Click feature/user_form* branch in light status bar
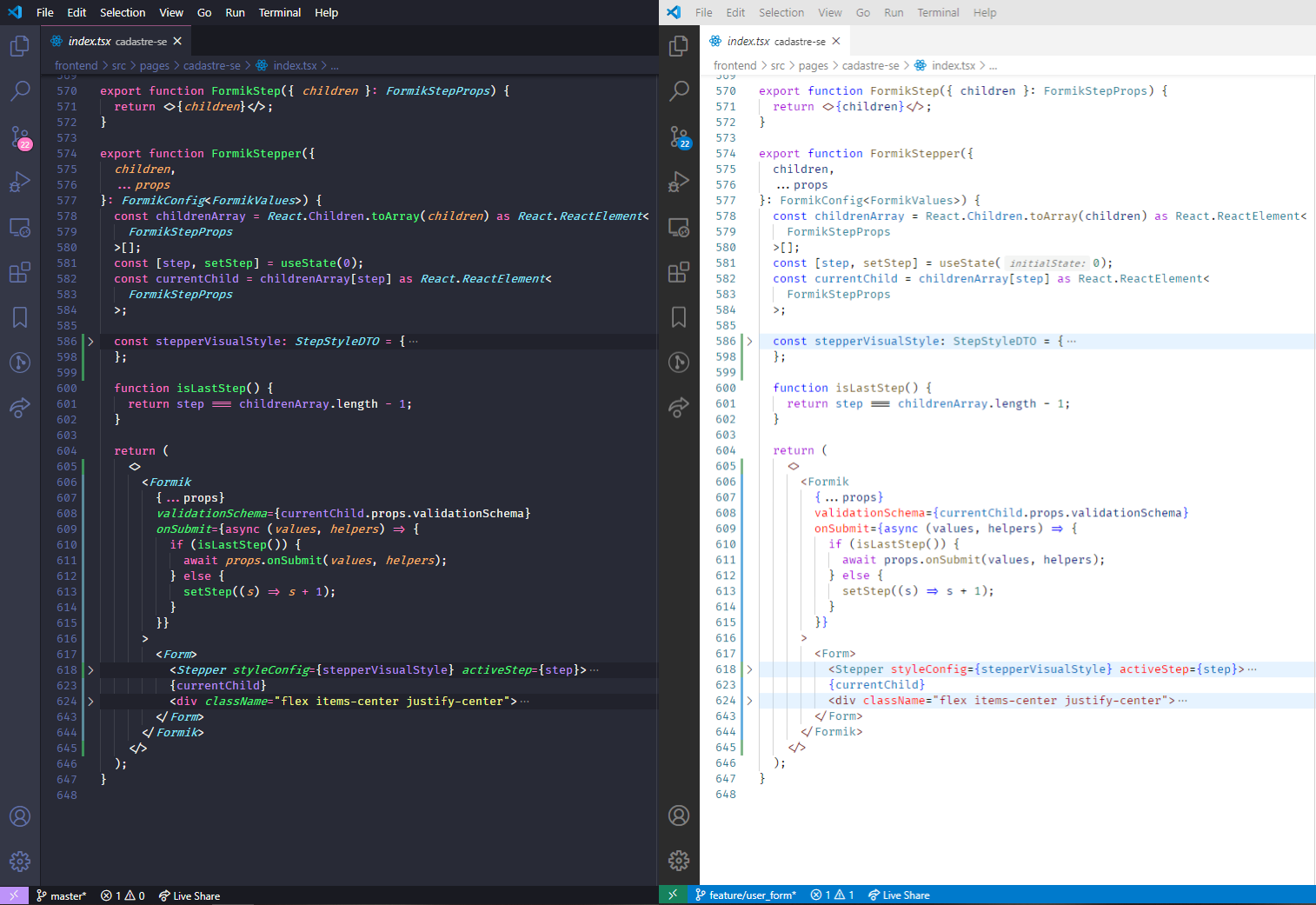 (x=746, y=895)
